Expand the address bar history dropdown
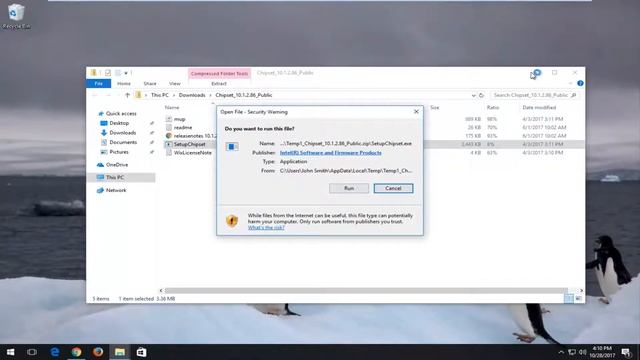Image resolution: width=640 pixels, height=360 pixels. coord(473,95)
